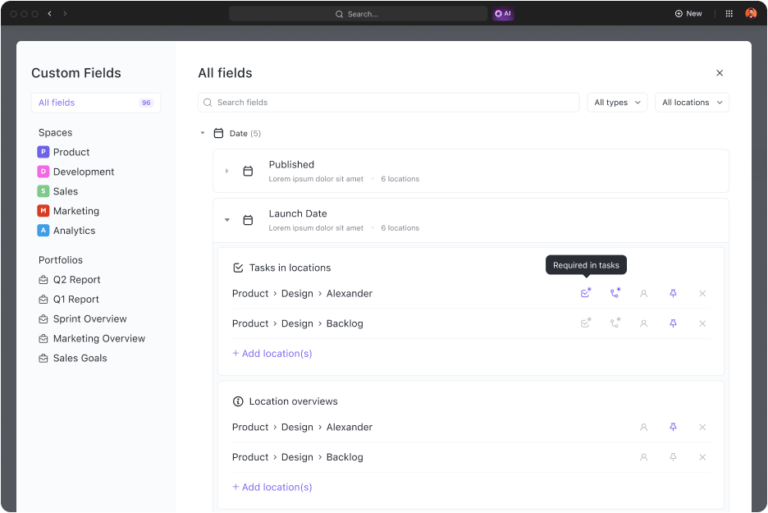Image resolution: width=768 pixels, height=513 pixels.
Task: Open the AI assistant button
Action: (503, 14)
